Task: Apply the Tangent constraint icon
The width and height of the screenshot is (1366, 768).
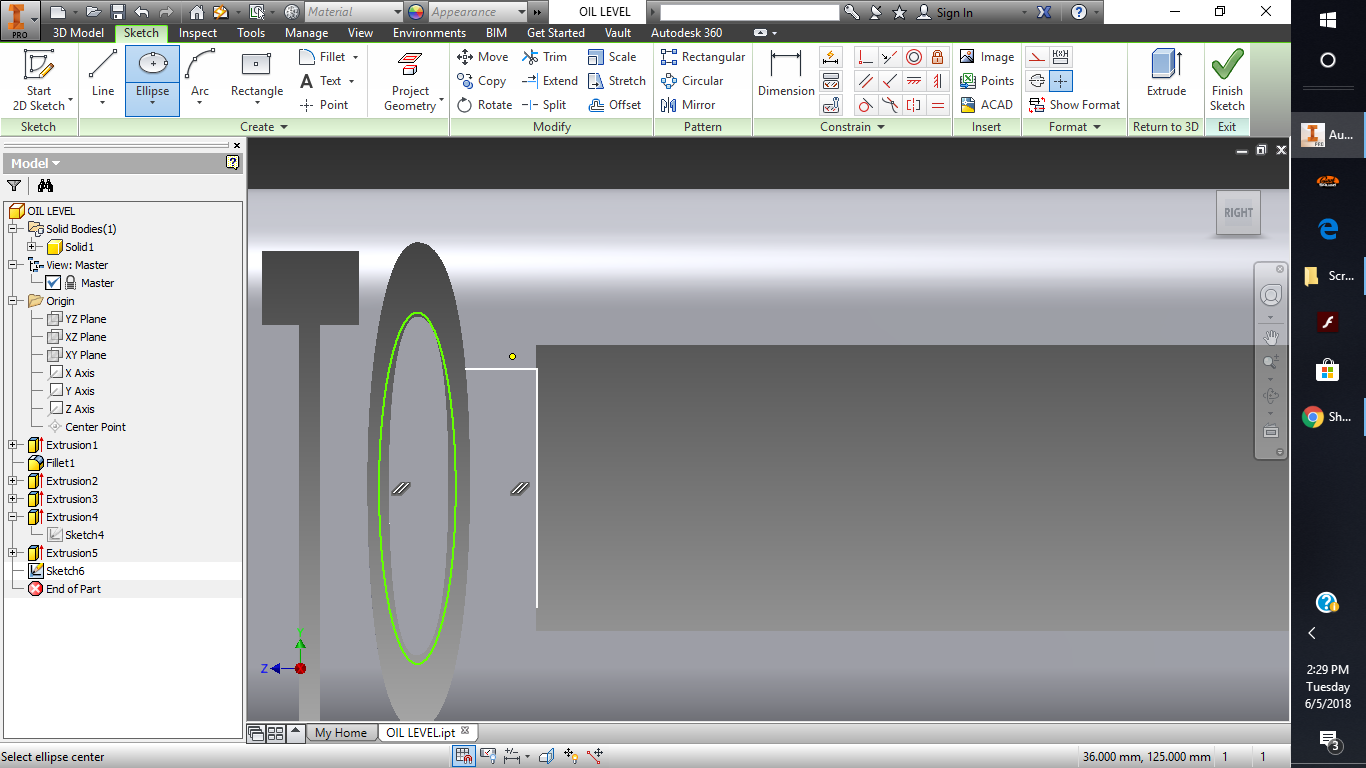Action: [865, 105]
